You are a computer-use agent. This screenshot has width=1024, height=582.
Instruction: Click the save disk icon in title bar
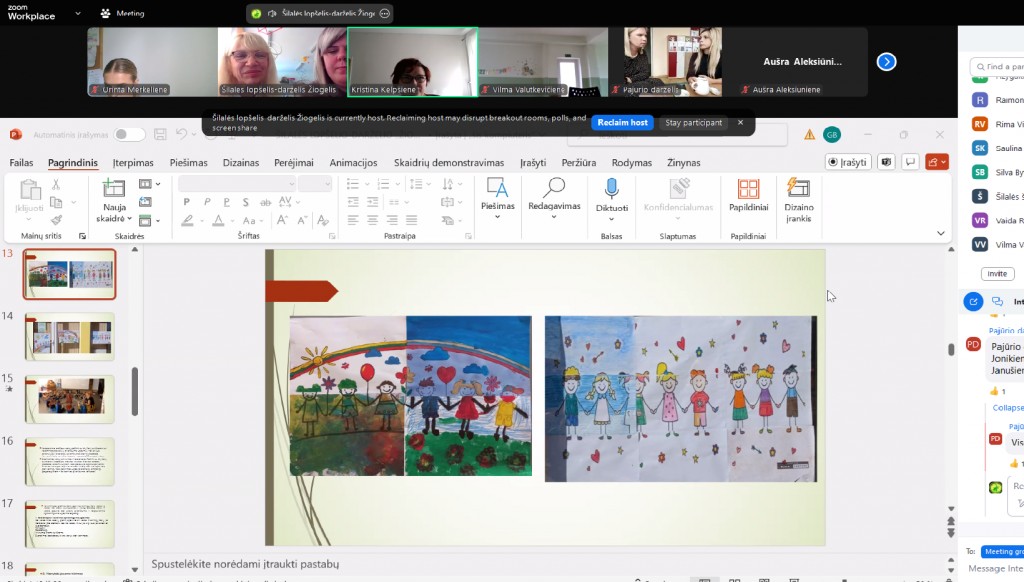[x=158, y=134]
